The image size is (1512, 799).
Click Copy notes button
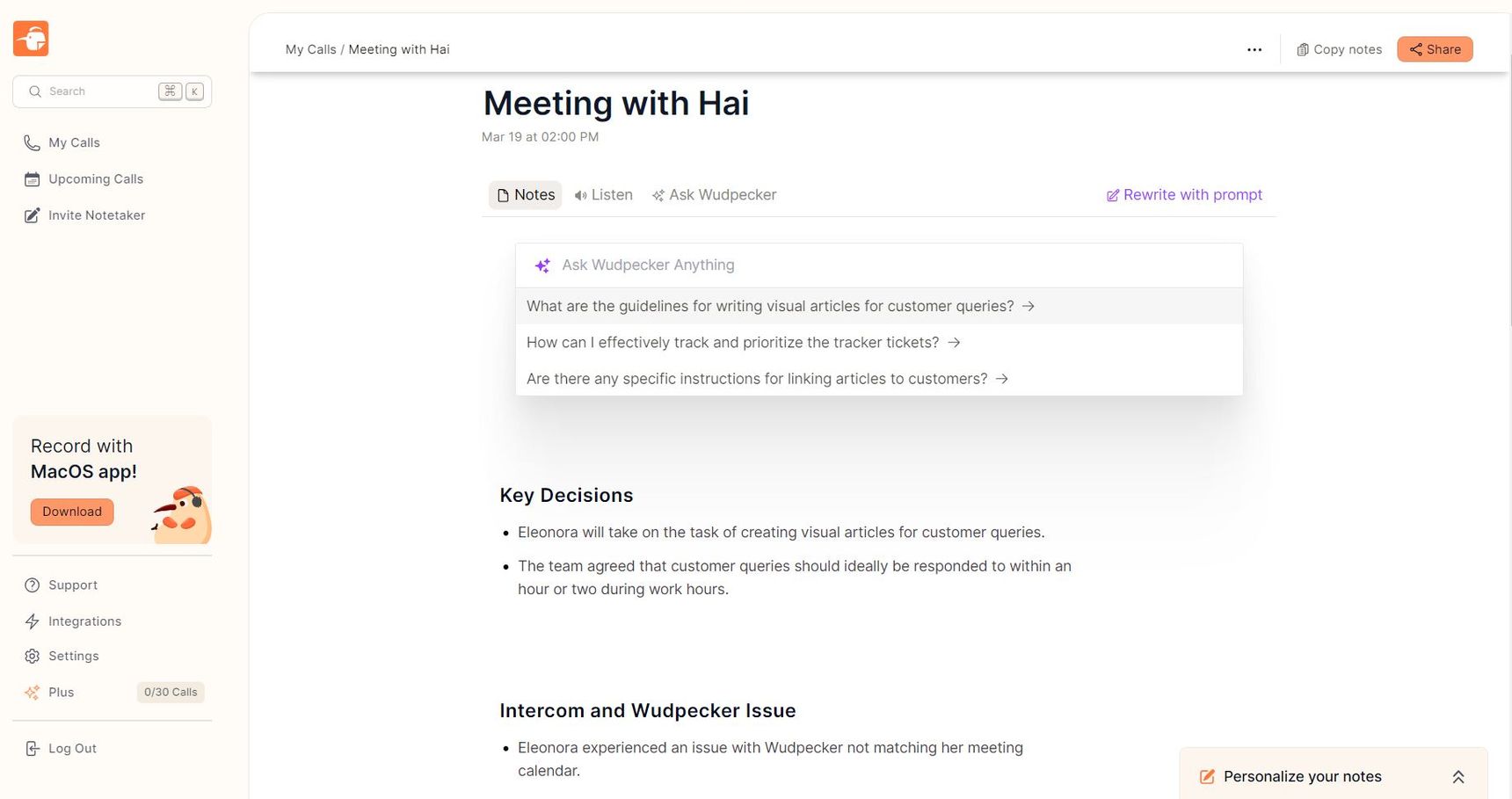(1339, 50)
